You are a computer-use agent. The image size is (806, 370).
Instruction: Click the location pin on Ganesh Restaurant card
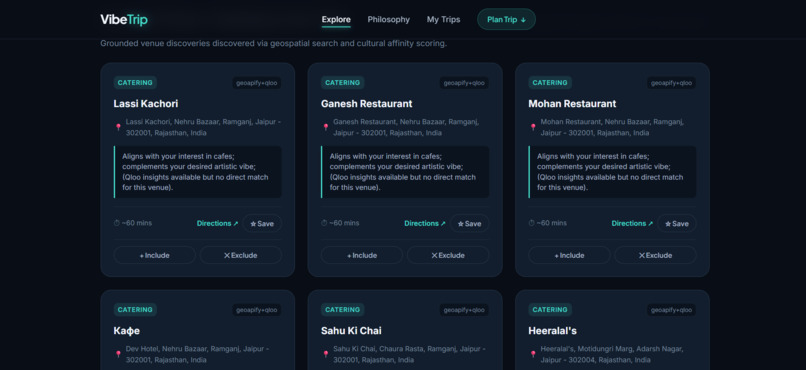pos(325,127)
